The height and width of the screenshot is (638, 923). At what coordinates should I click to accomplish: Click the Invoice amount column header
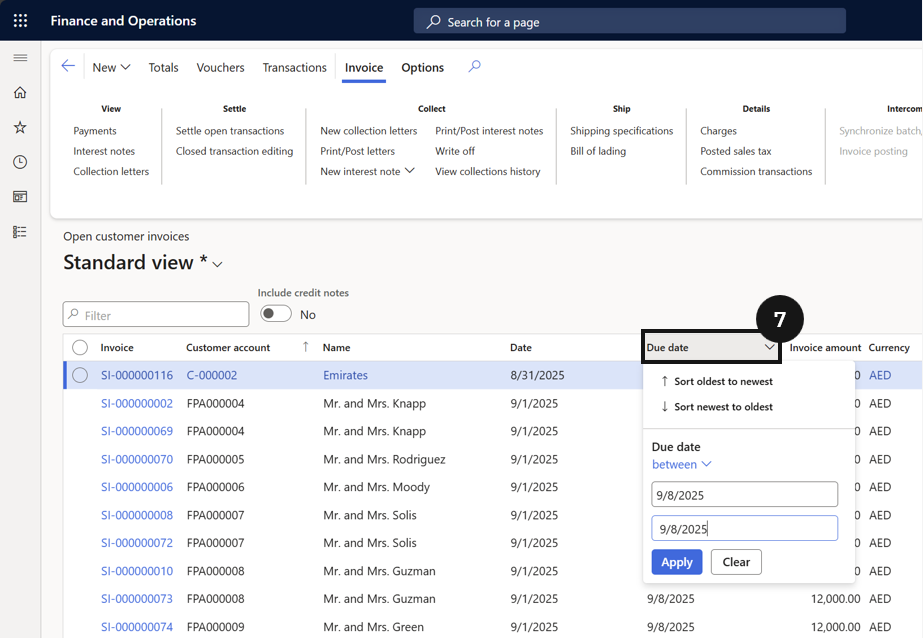(825, 347)
